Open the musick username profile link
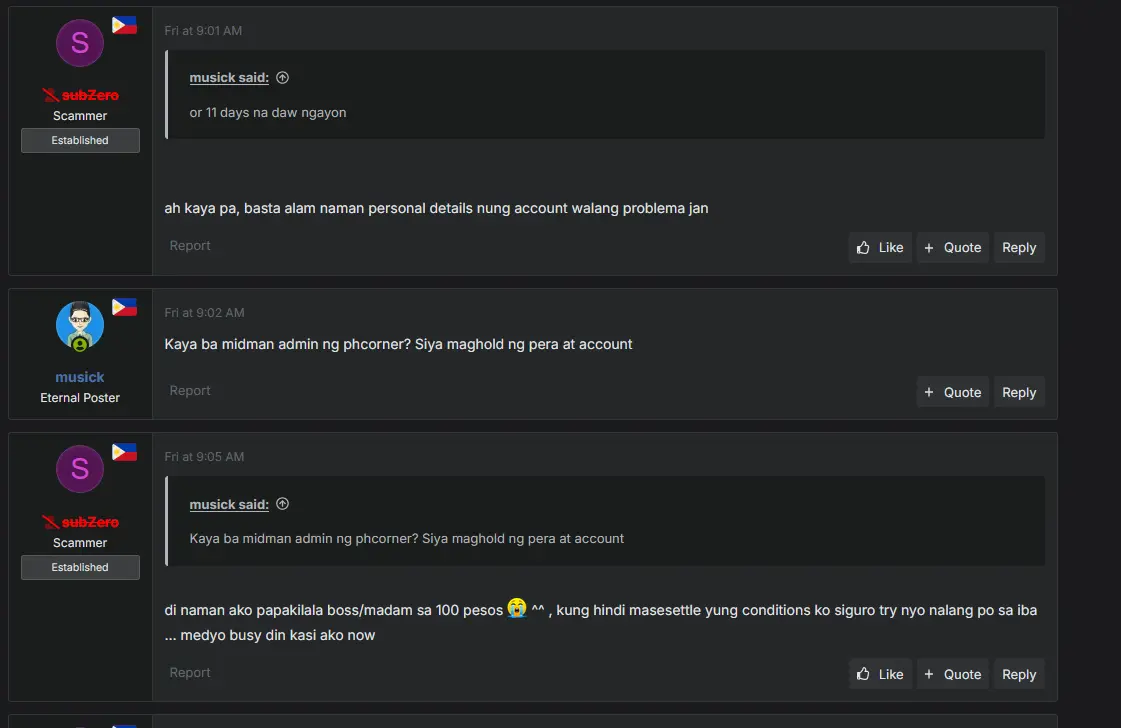This screenshot has height=728, width=1121. tap(80, 377)
